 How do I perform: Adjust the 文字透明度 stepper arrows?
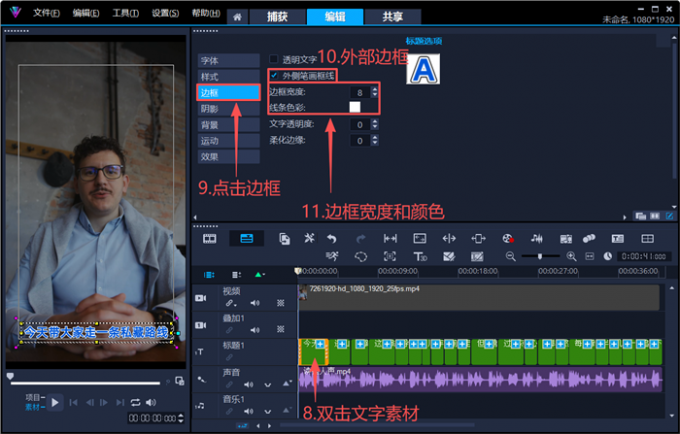(x=375, y=124)
